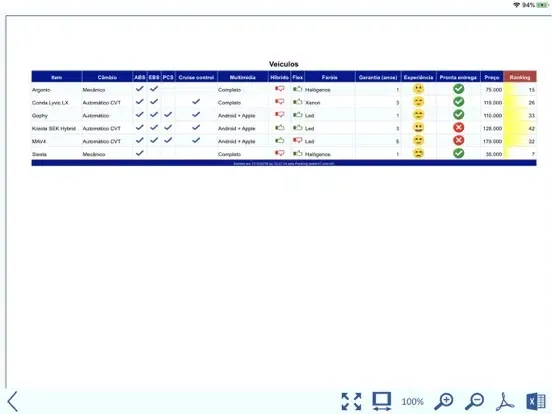Click the Faróis column header
Viewport: 552px width, 414px height.
[330, 77]
